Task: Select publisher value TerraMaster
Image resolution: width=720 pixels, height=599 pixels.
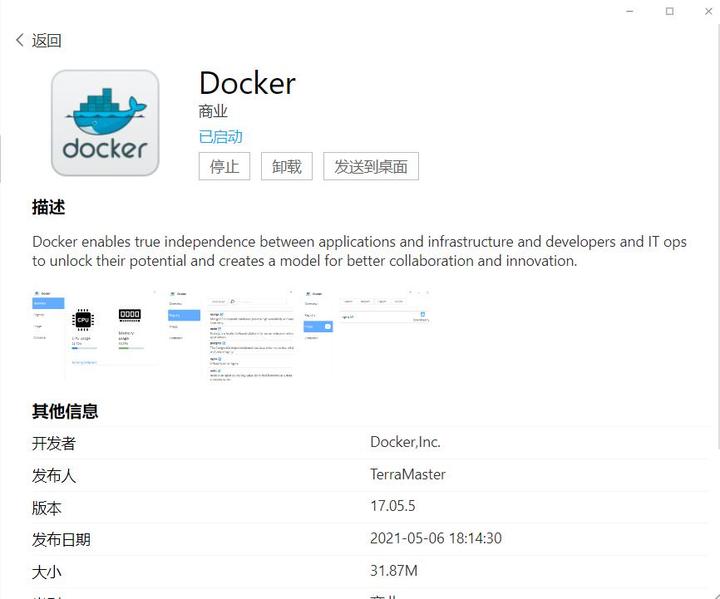Action: (408, 474)
